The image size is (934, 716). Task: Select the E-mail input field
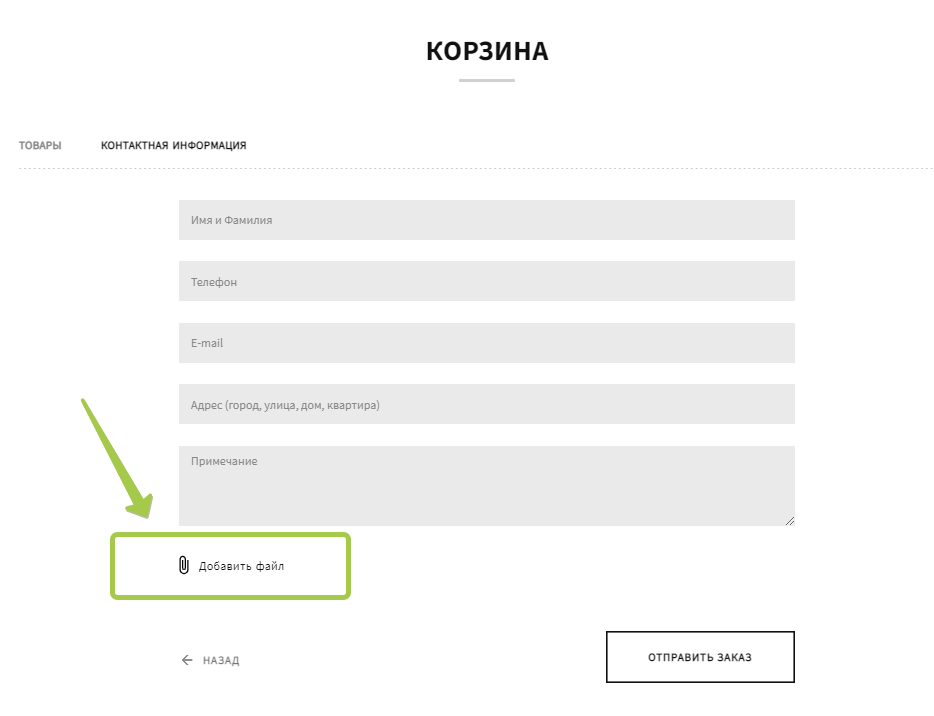(x=486, y=343)
